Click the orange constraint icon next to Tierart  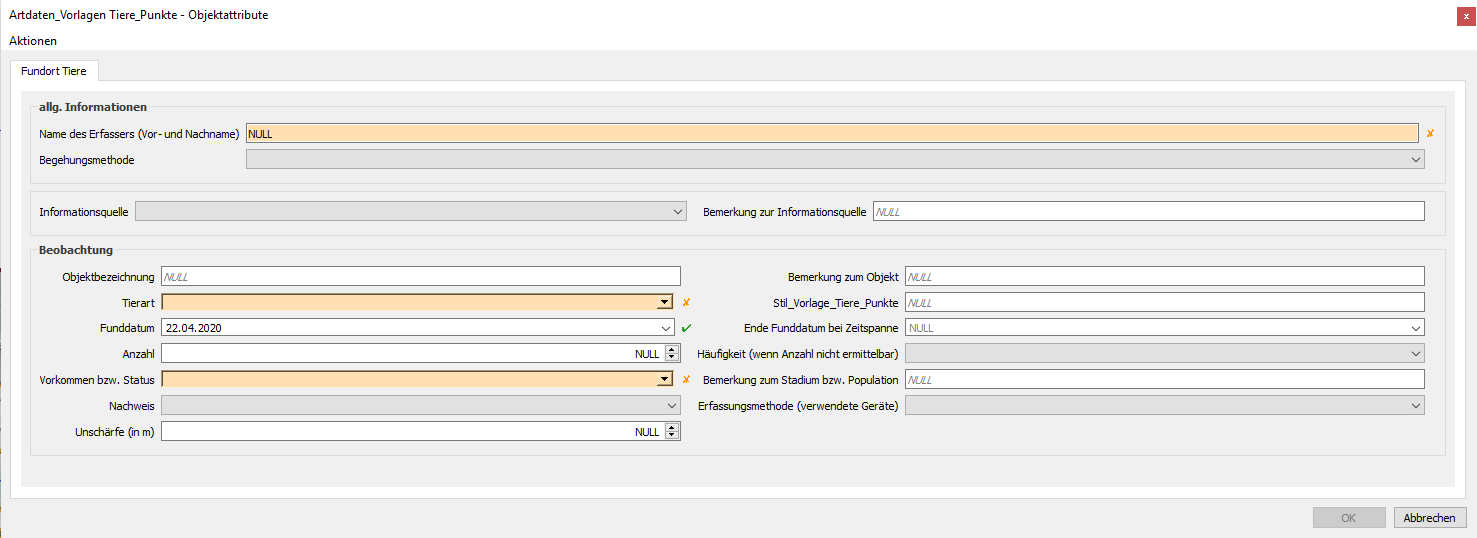tap(686, 302)
